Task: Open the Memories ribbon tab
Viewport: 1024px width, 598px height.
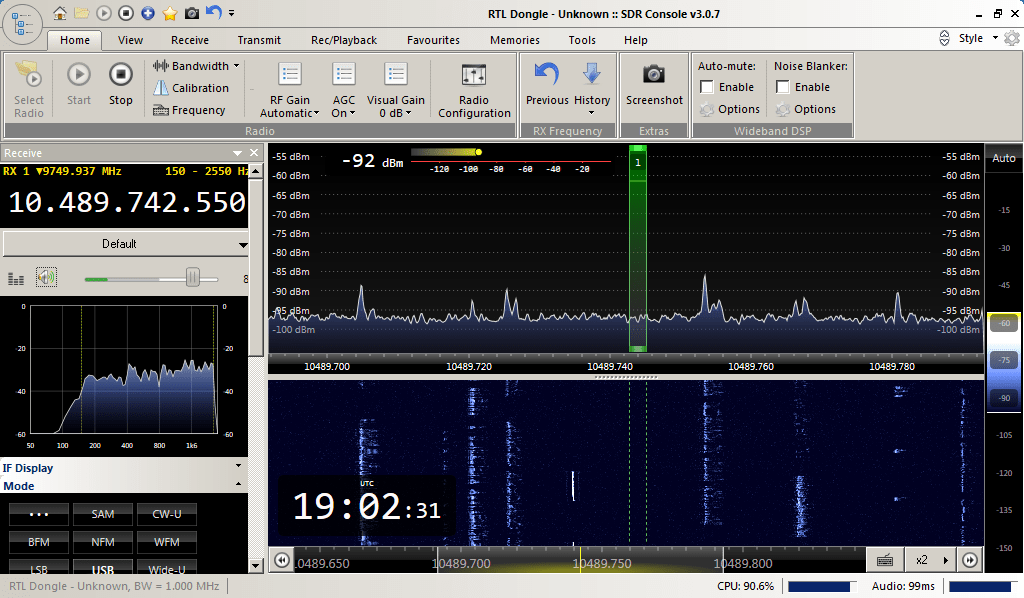Action: click(515, 40)
